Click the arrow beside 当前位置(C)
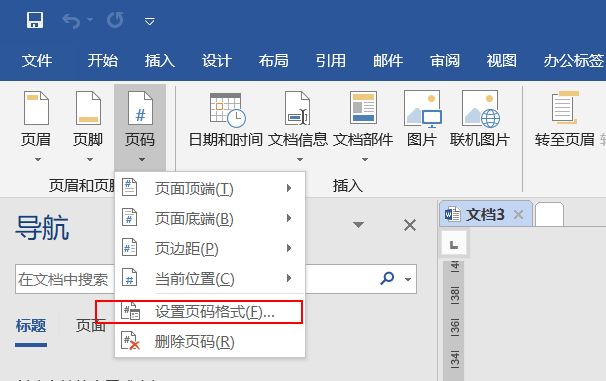 (x=289, y=278)
